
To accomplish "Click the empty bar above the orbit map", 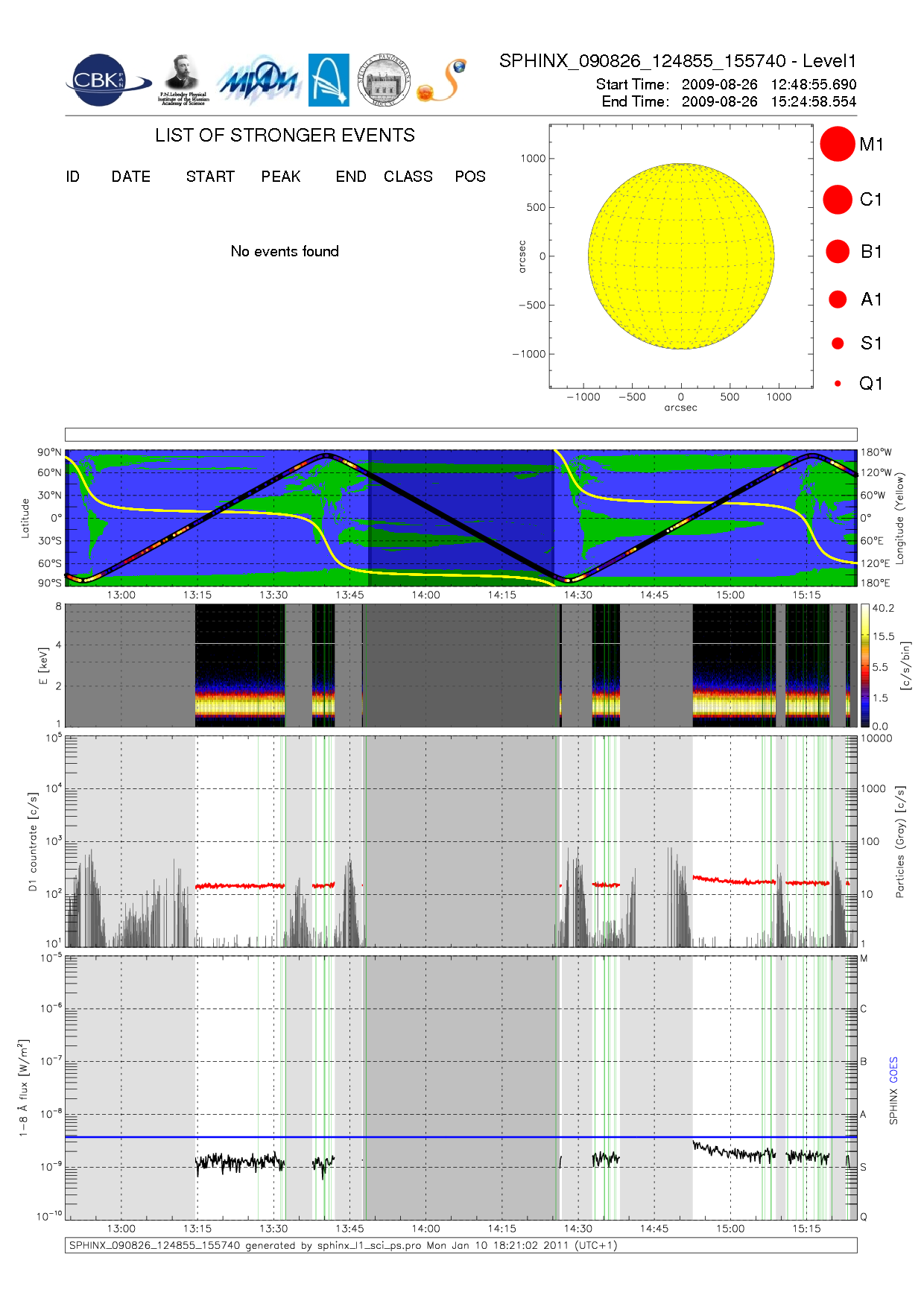I will point(461,434).
